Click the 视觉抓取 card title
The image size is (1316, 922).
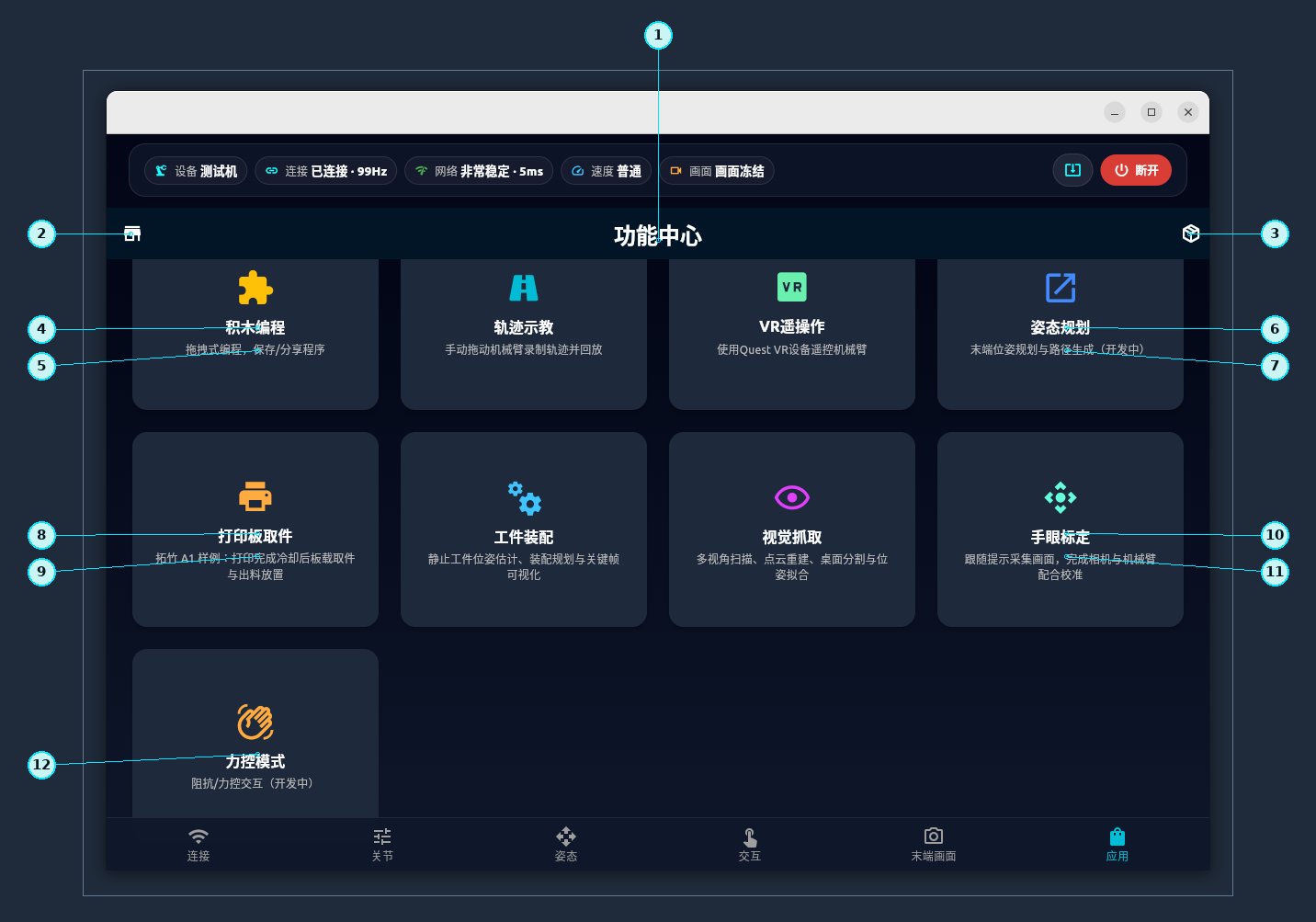tap(792, 537)
